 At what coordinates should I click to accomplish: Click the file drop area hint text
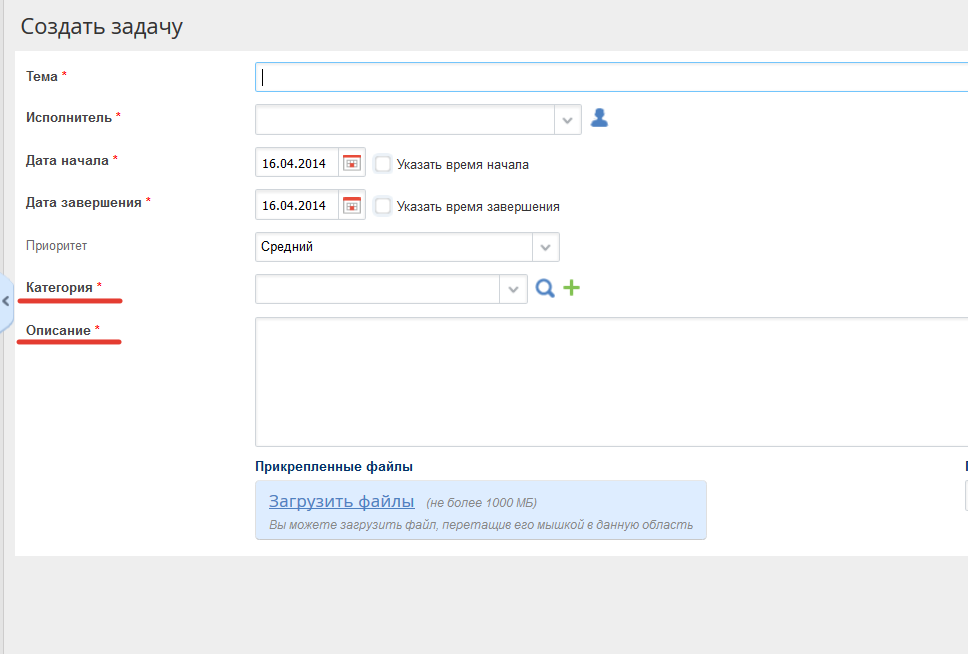click(481, 525)
